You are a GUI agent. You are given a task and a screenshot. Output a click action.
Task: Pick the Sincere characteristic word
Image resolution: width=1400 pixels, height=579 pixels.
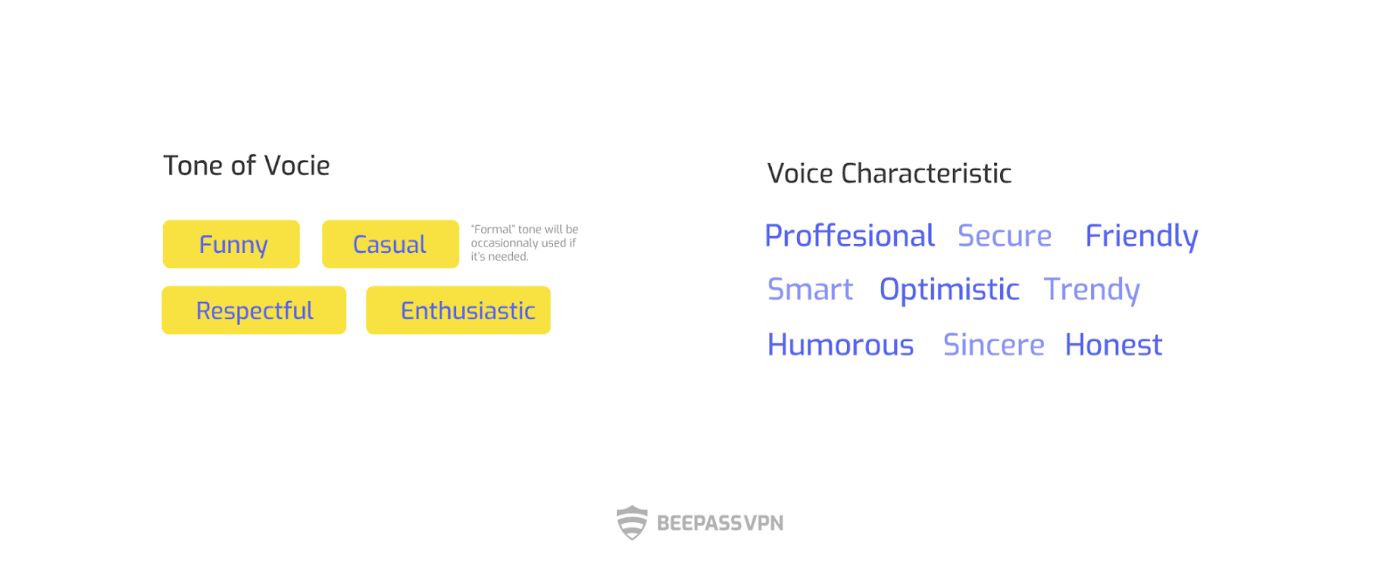(994, 345)
